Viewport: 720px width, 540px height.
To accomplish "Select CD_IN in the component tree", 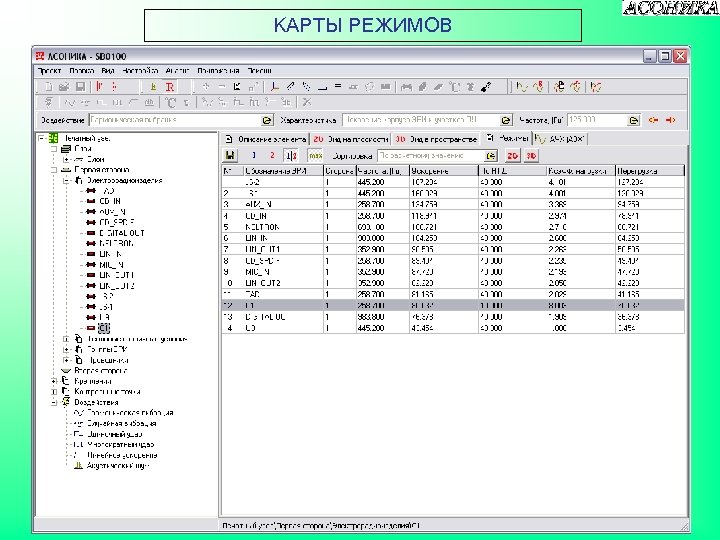I will (110, 201).
